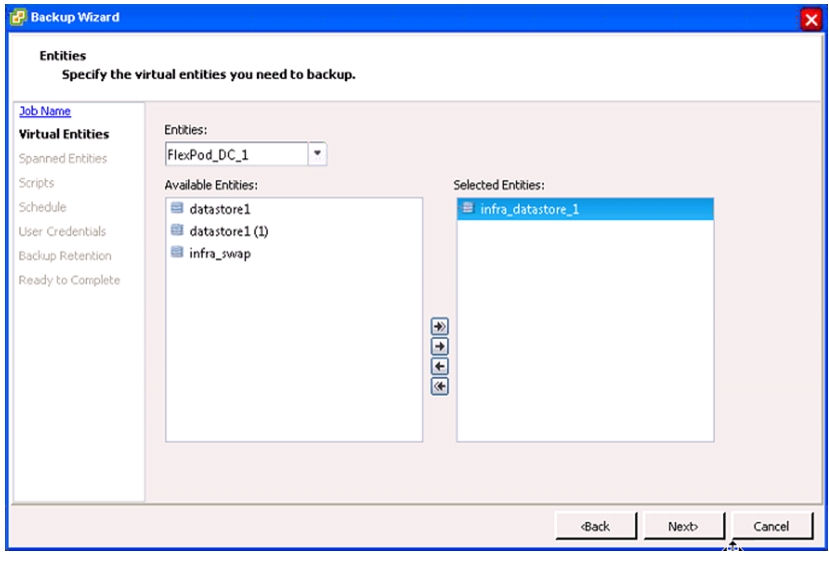Close the Backup Wizard window
Image resolution: width=829 pixels, height=579 pixels.
810,20
